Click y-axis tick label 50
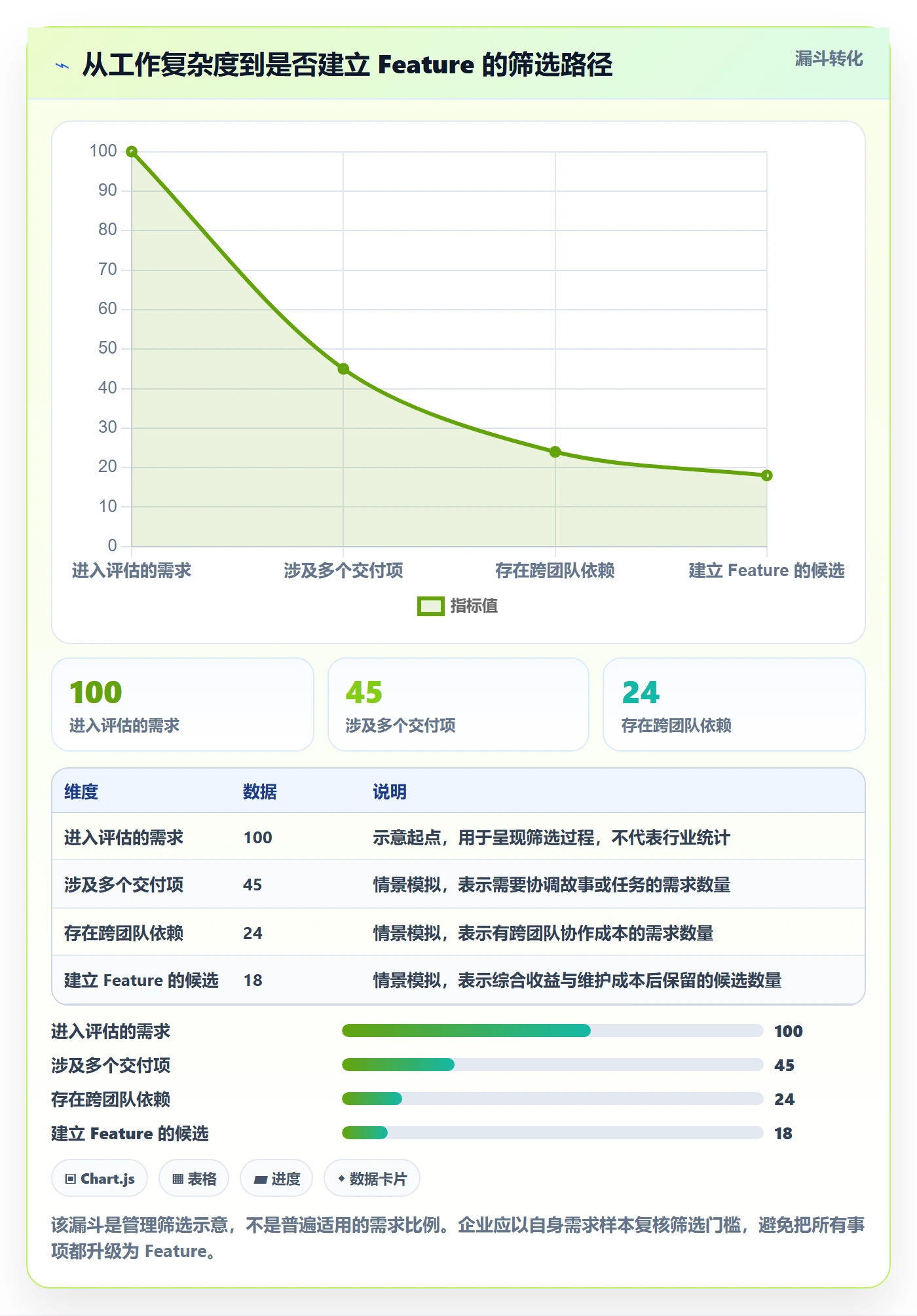 click(107, 348)
